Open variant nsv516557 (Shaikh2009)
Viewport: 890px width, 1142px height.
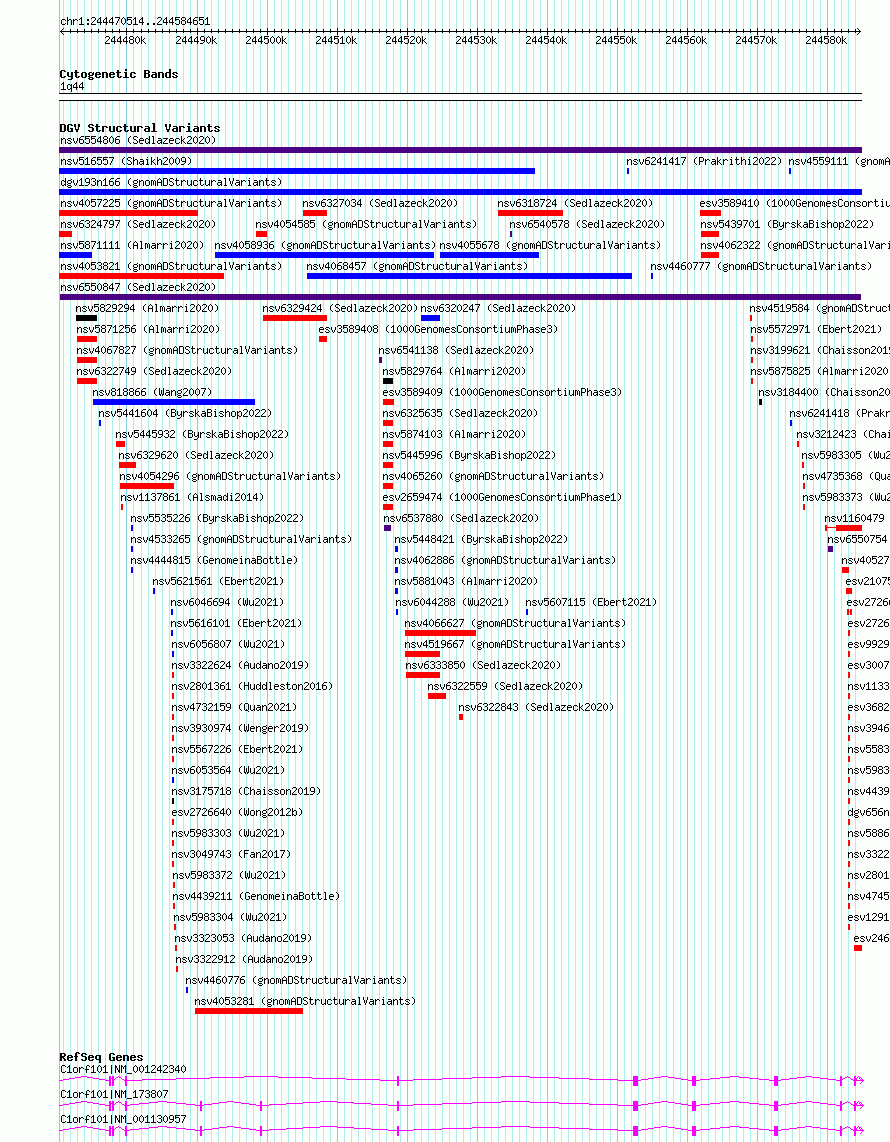click(x=126, y=161)
